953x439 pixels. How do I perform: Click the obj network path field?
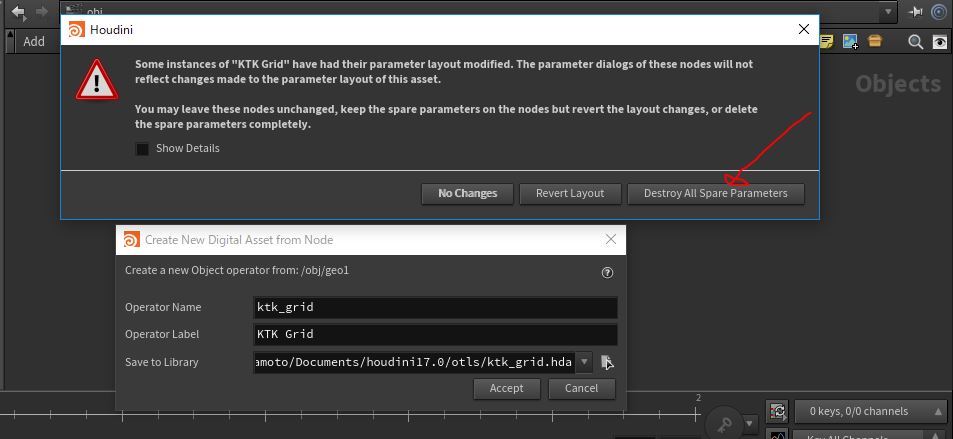click(470, 12)
